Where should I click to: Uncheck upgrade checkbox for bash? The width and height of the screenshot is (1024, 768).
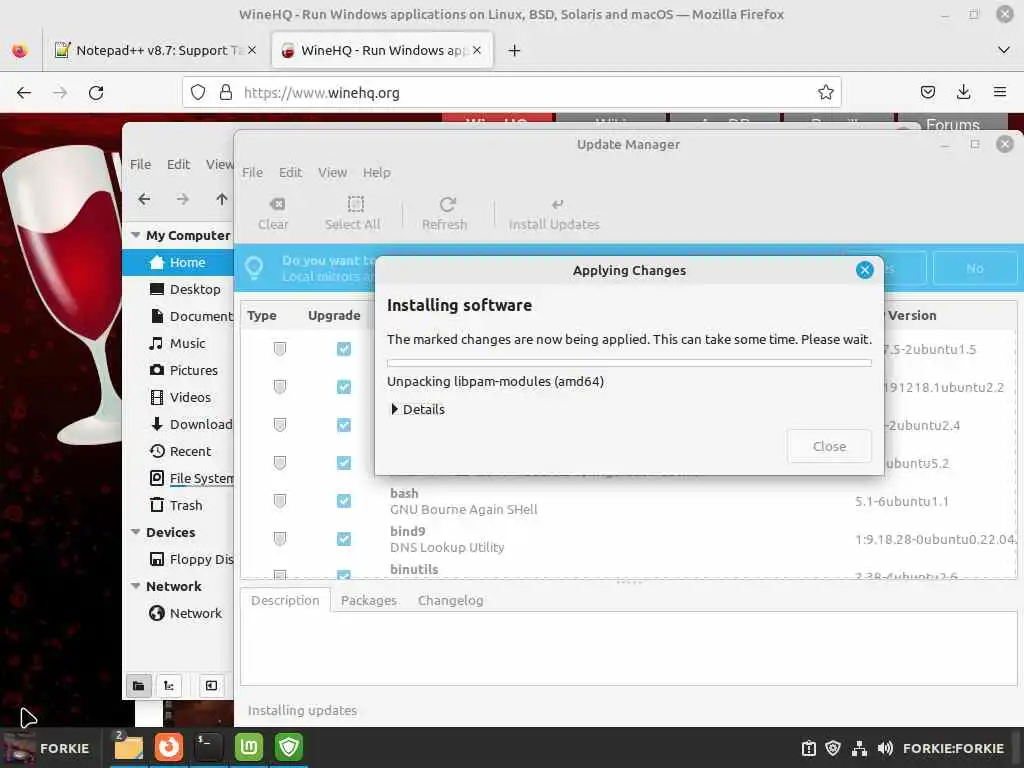[x=344, y=501]
